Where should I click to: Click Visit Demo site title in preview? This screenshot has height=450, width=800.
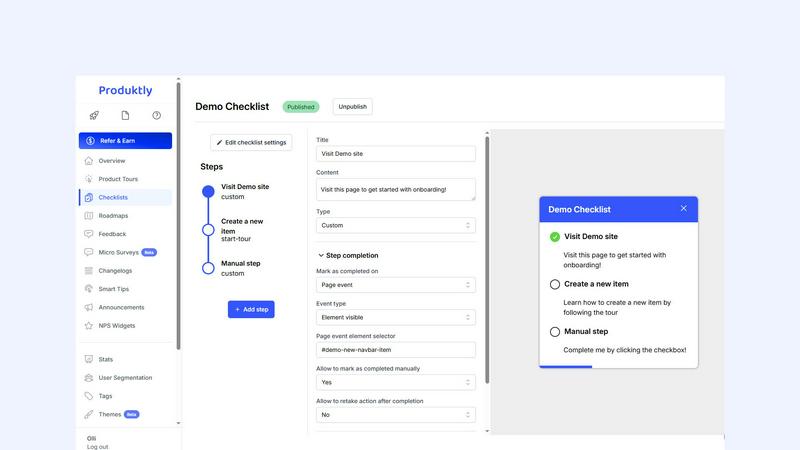point(591,237)
